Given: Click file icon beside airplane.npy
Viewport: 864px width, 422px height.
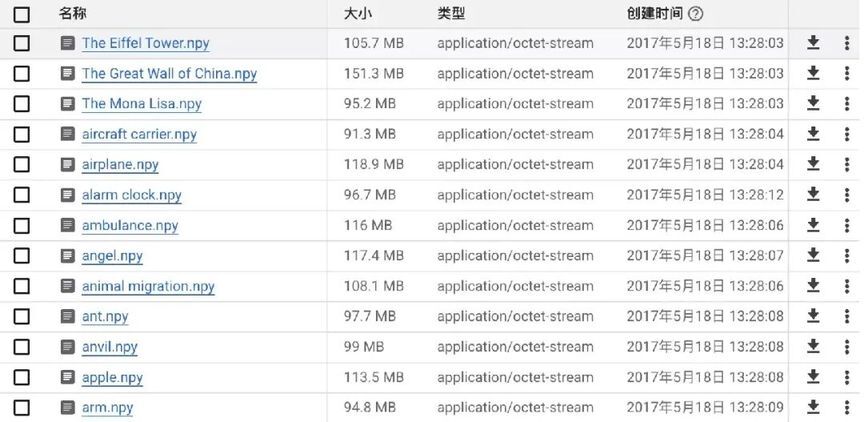Looking at the screenshot, I should click(x=68, y=165).
